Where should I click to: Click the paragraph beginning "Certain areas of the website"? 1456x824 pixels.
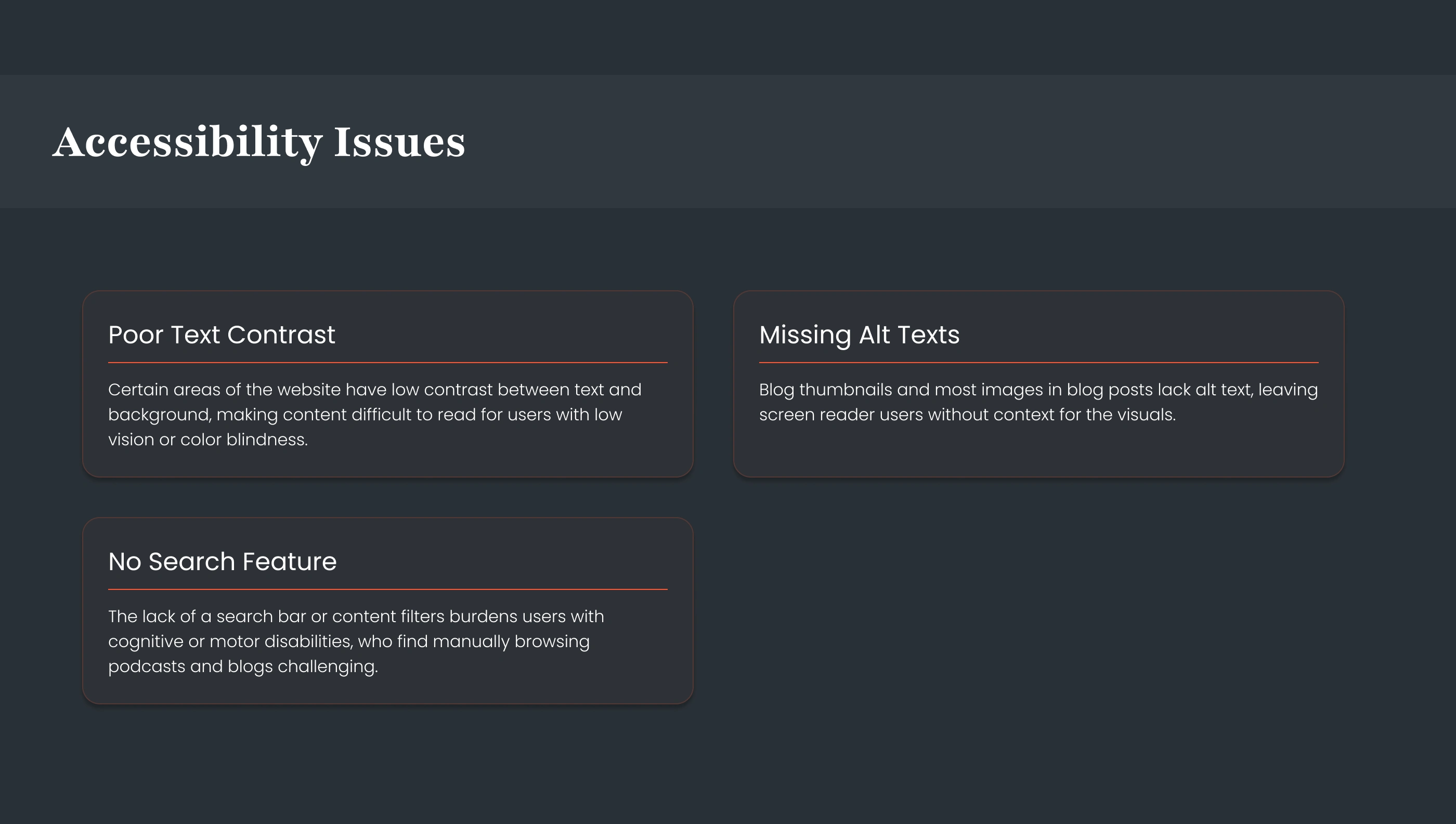tap(374, 414)
